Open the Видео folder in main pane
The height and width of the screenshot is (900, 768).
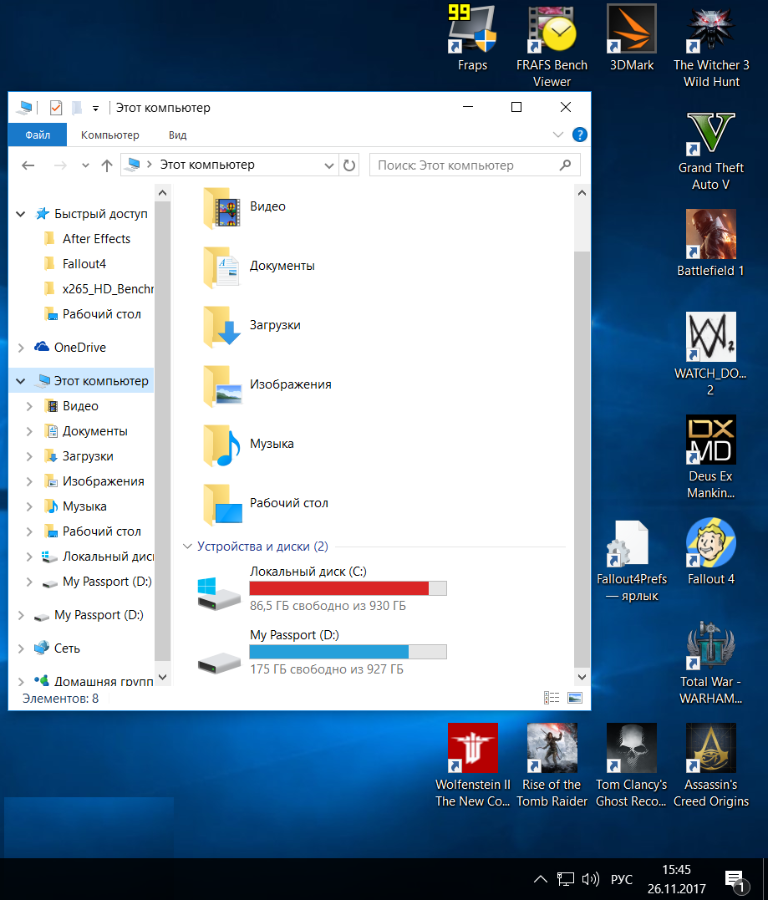[x=245, y=207]
